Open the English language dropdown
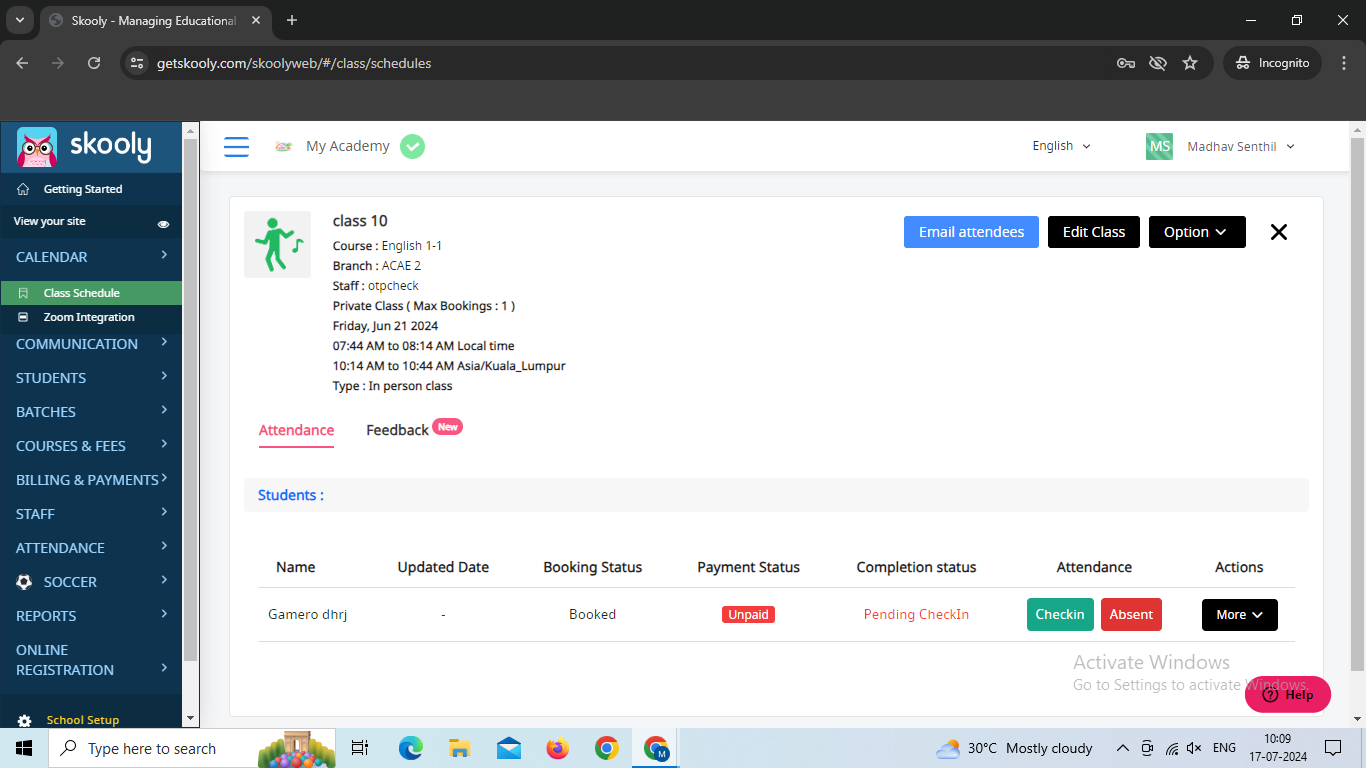 tap(1061, 146)
